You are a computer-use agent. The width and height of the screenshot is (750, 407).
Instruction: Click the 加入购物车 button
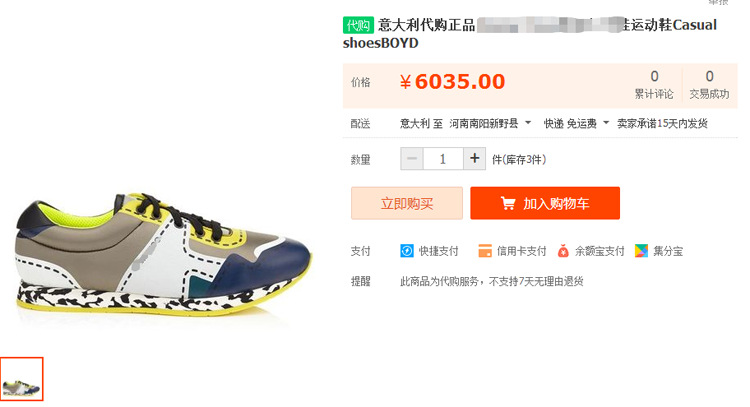pos(545,203)
